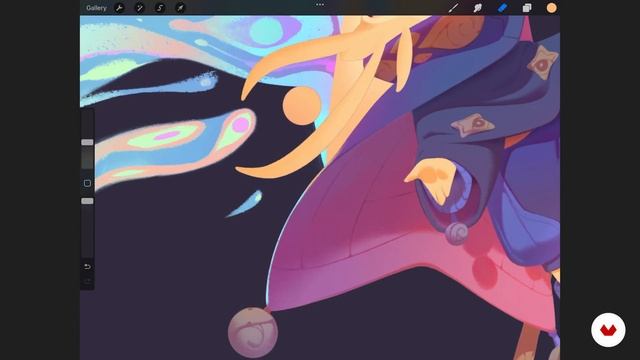Select the blue Eraser tool
The height and width of the screenshot is (360, 640).
coord(502,8)
